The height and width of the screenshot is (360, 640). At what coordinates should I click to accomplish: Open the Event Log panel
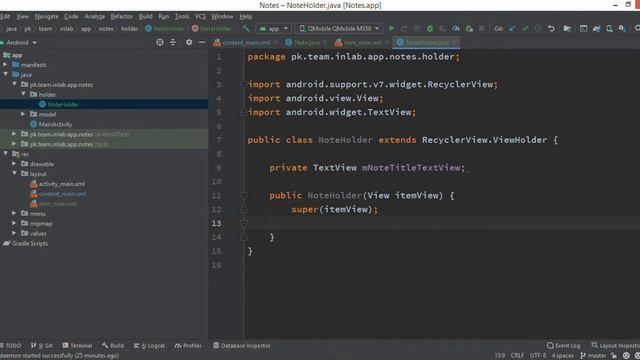563,346
